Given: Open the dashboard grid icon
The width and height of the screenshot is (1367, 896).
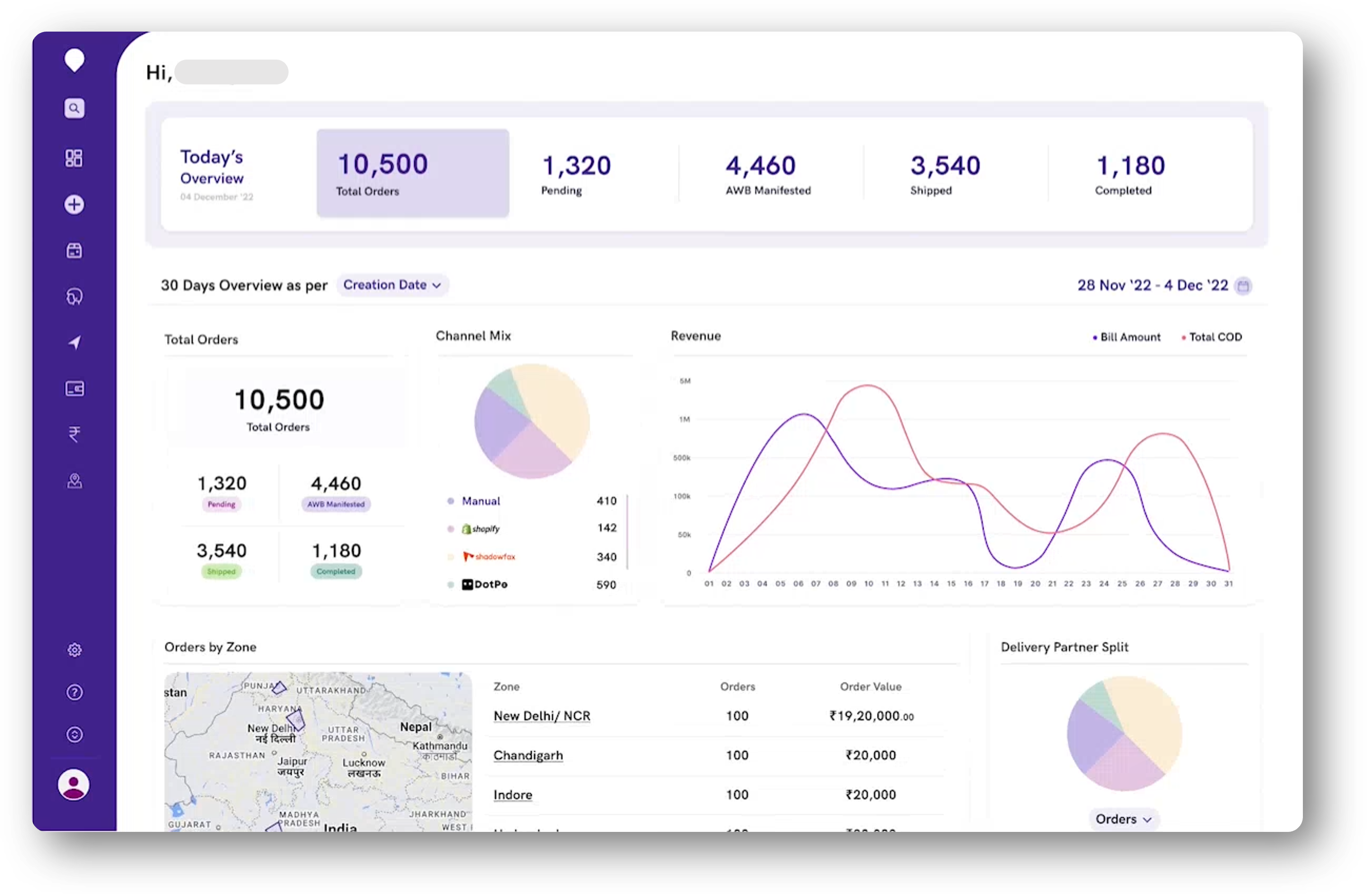Looking at the screenshot, I should (x=74, y=158).
